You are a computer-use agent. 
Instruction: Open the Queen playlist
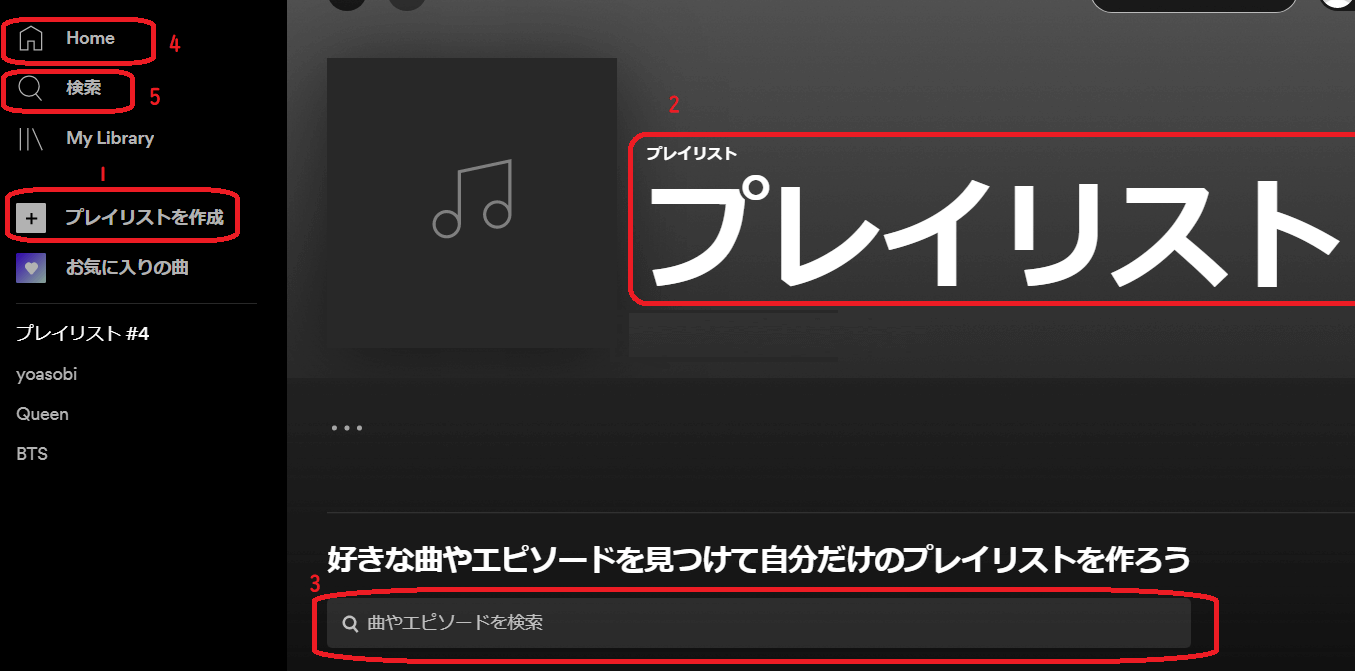click(x=43, y=414)
